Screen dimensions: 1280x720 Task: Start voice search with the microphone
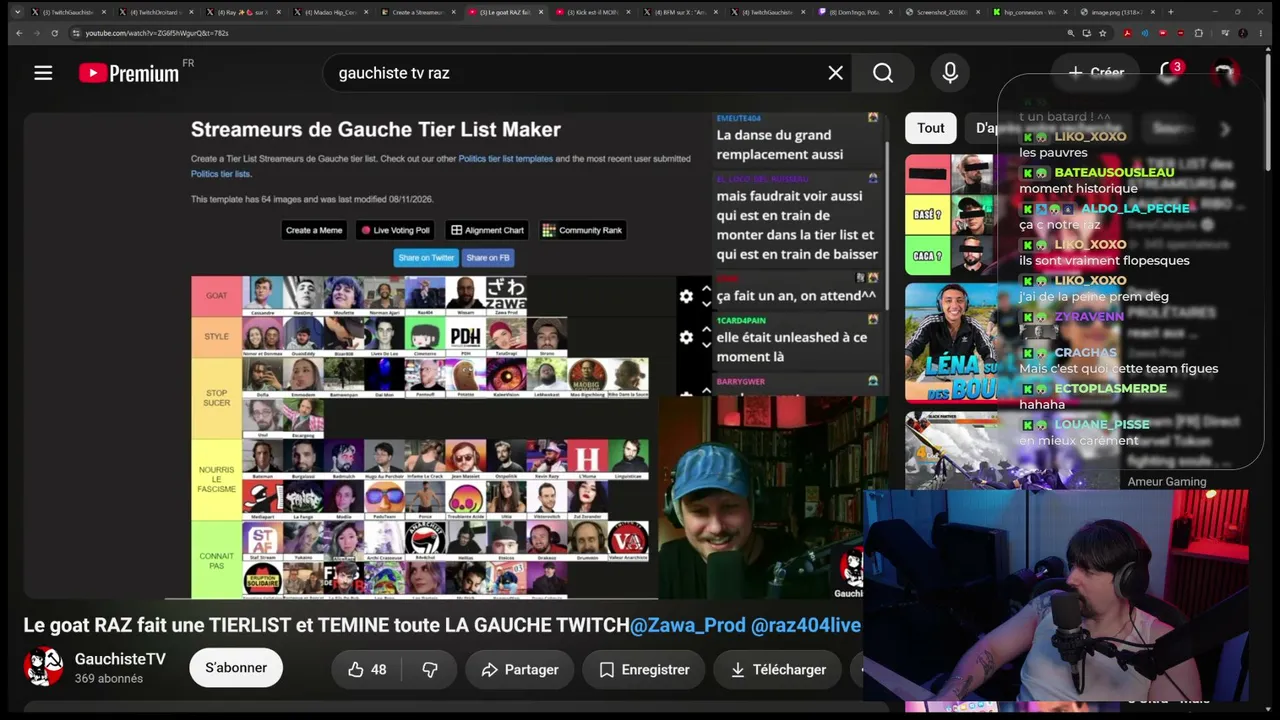tap(950, 73)
